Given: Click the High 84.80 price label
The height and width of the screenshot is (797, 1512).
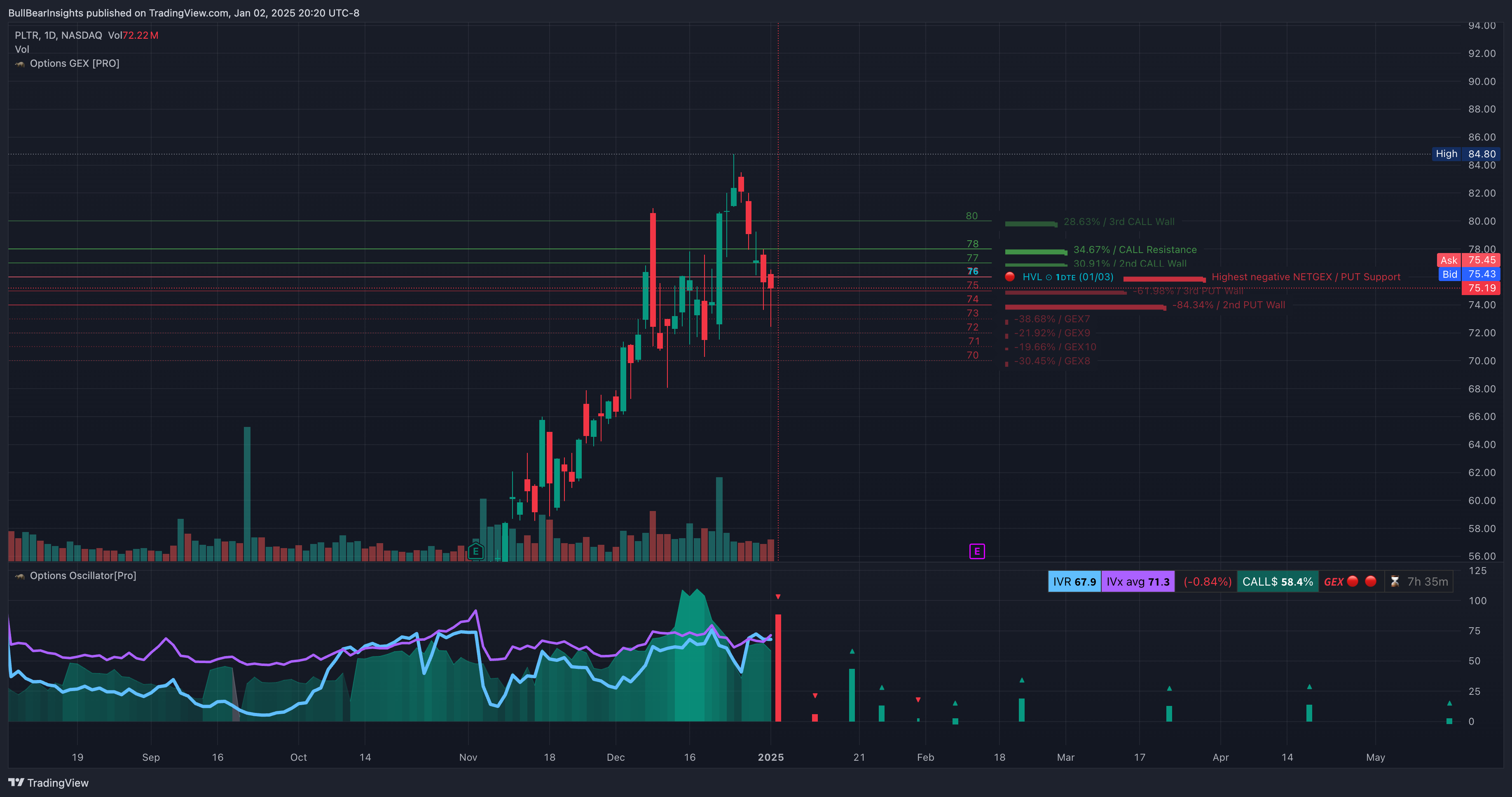Looking at the screenshot, I should click(1465, 154).
